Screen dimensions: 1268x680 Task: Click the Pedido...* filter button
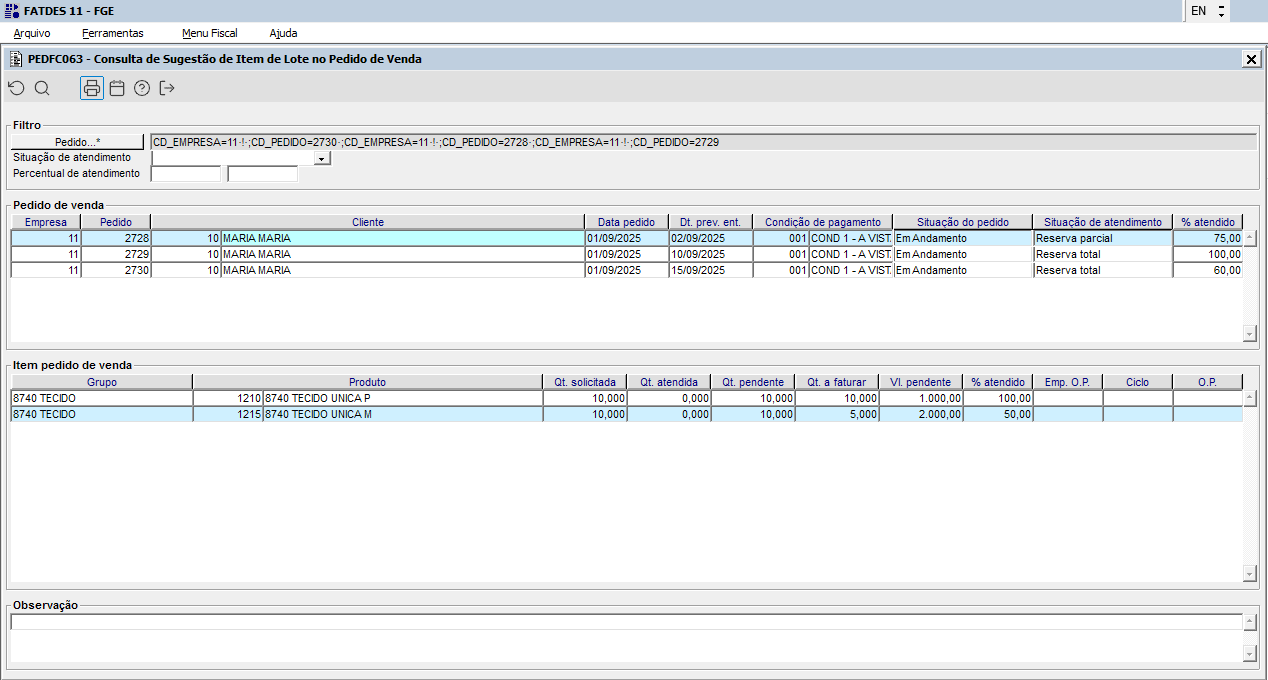point(78,142)
